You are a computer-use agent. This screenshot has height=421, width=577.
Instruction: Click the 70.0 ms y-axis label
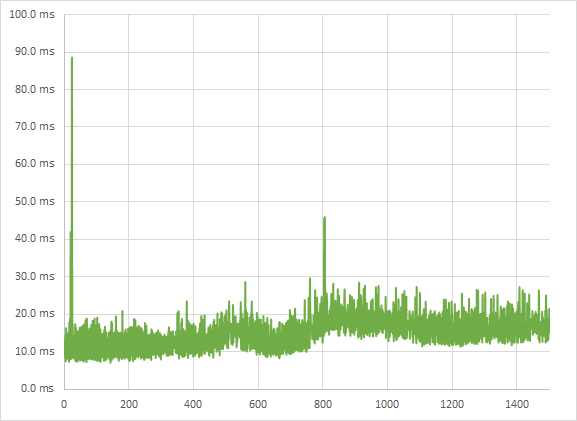coord(35,127)
